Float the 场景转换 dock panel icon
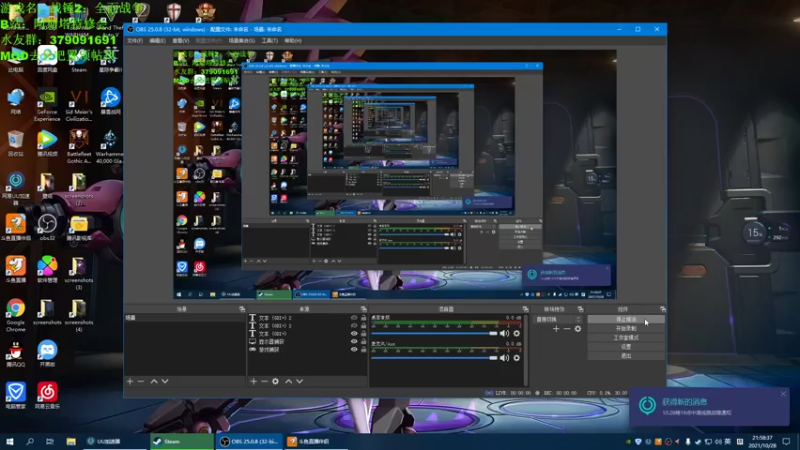This screenshot has width=800, height=450. [580, 309]
